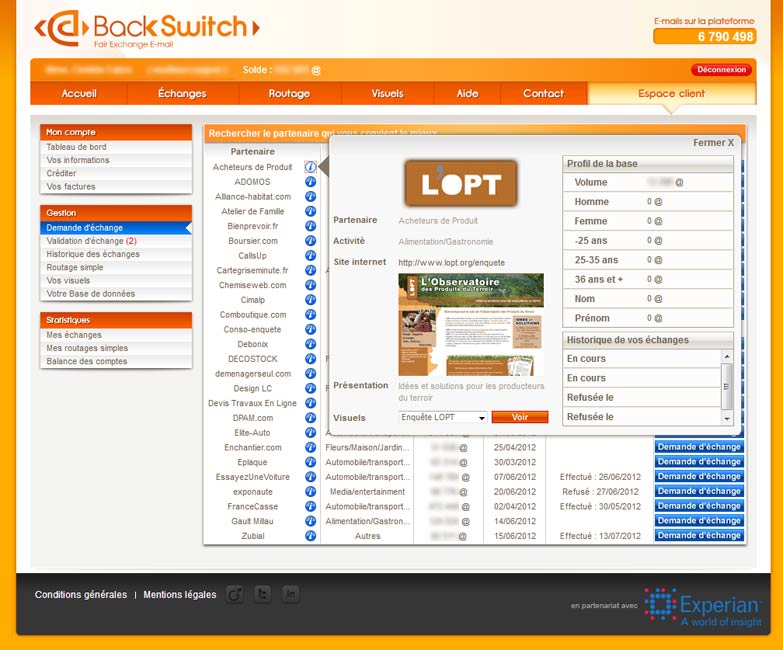Open info icon for Boursier.com
The height and width of the screenshot is (650, 783).
310,241
